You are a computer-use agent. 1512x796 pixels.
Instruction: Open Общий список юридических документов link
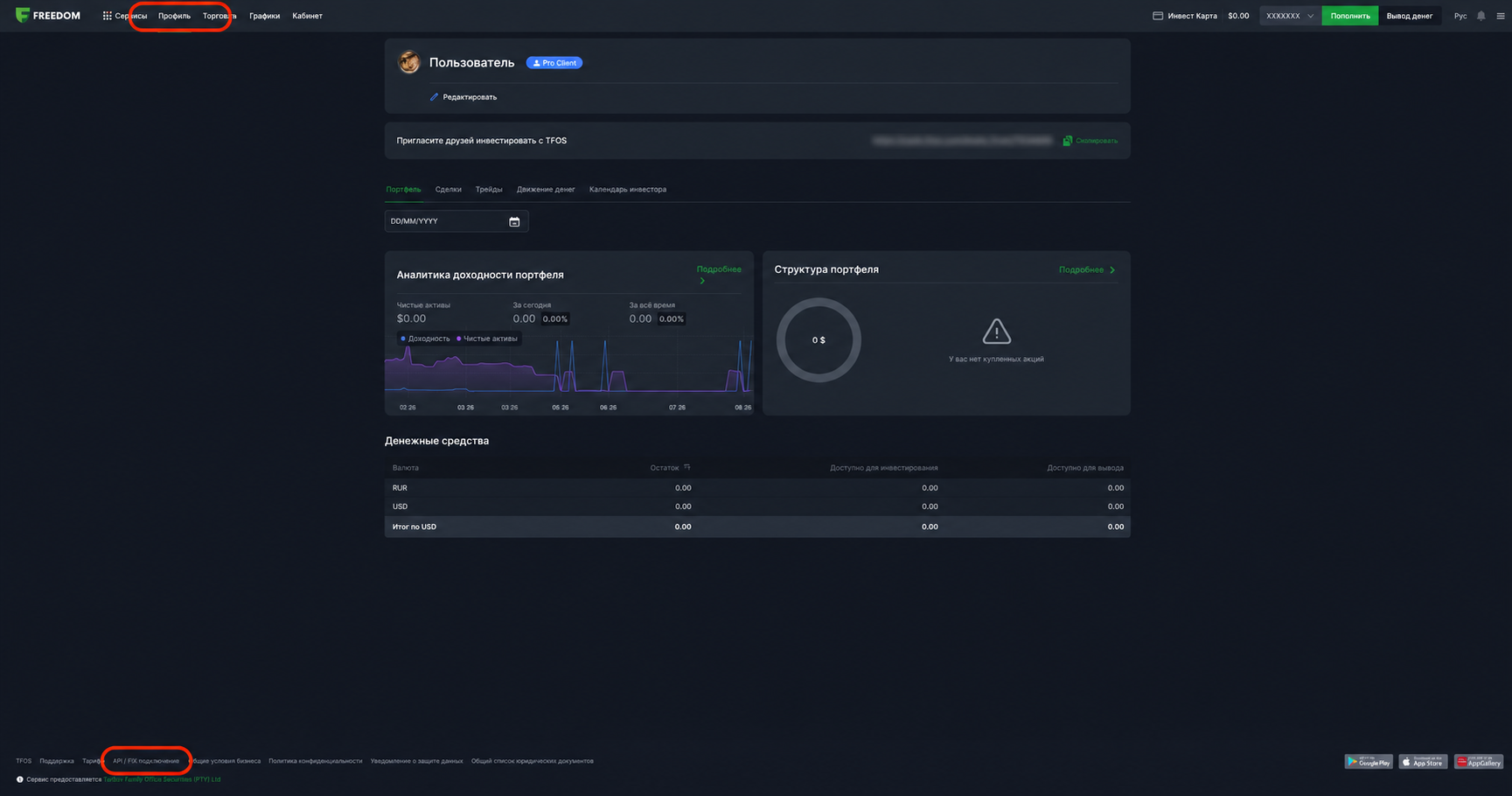click(533, 761)
